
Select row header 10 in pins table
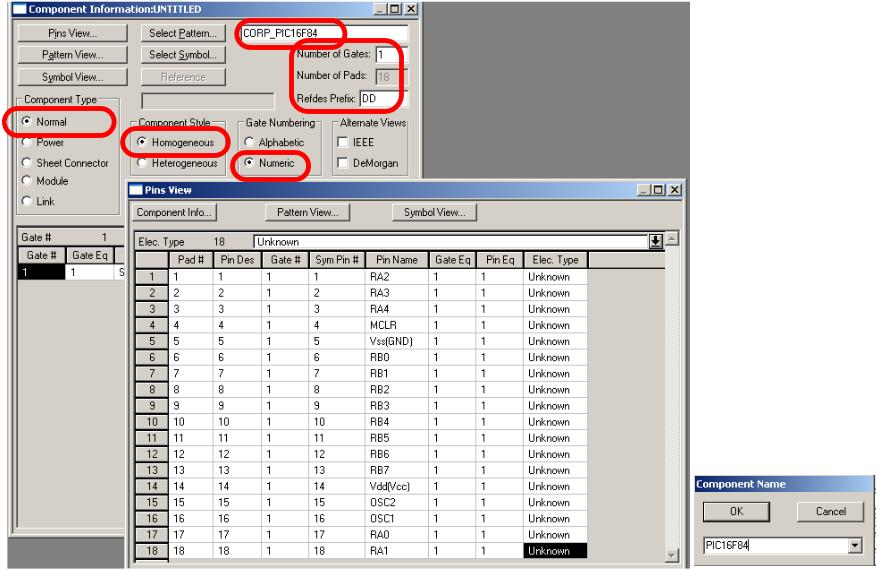coord(152,422)
